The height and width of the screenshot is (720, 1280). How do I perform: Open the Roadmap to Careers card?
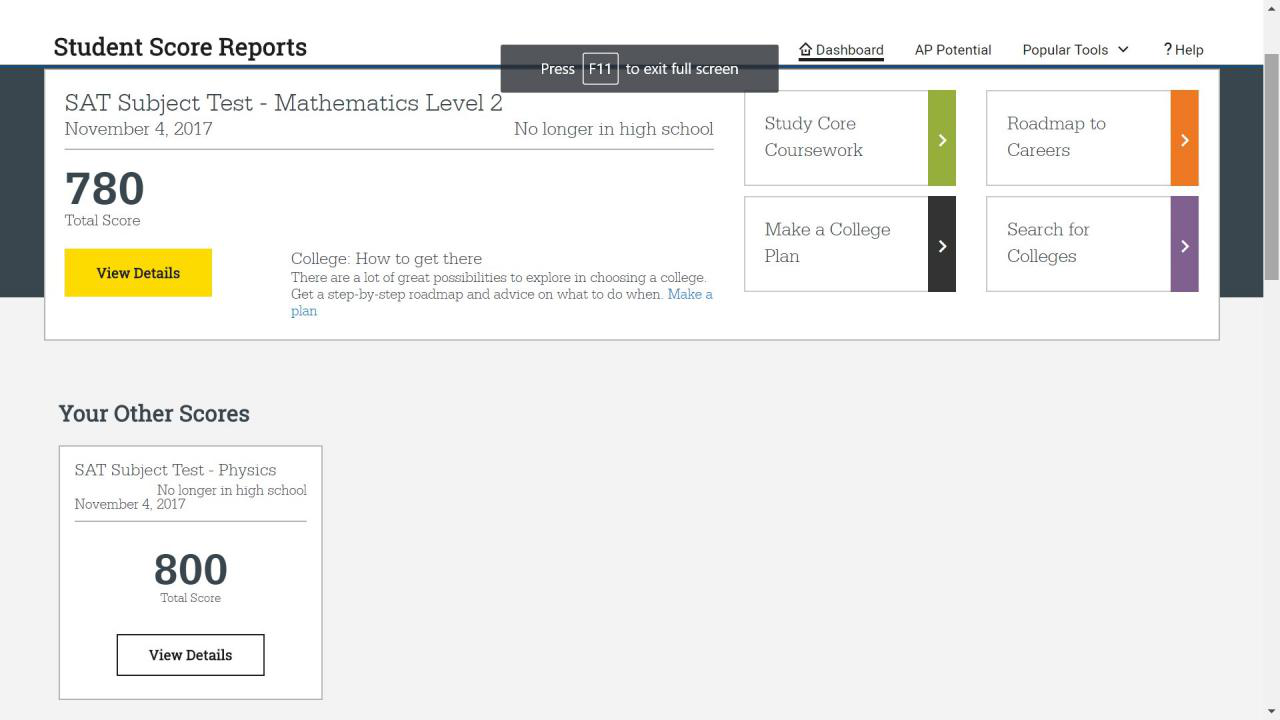(1092, 138)
